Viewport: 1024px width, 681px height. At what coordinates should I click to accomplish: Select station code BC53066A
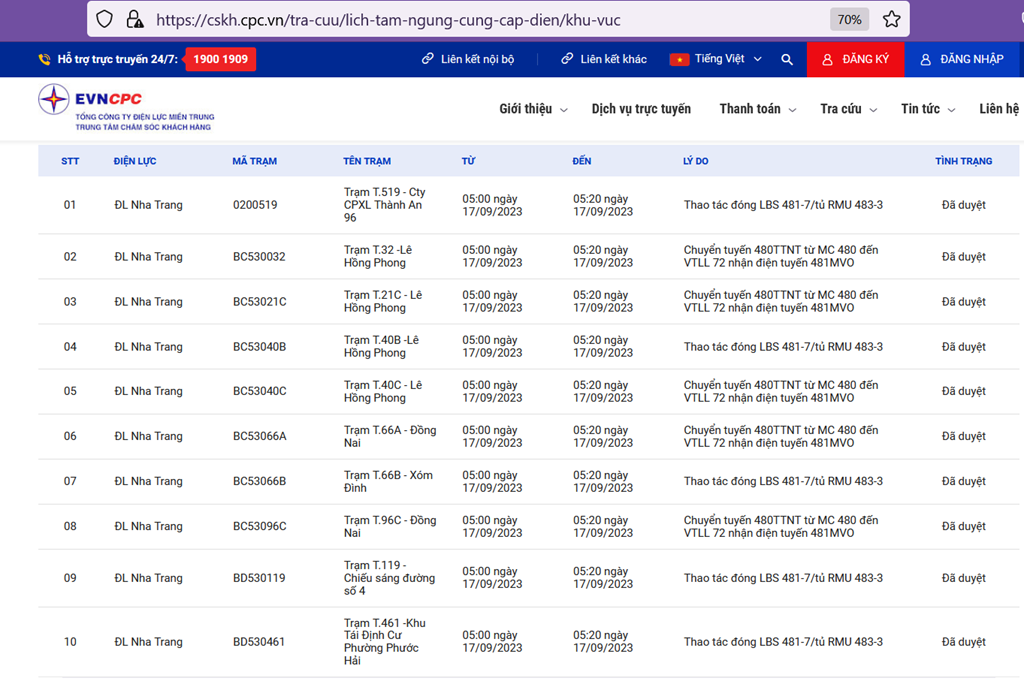tap(259, 436)
